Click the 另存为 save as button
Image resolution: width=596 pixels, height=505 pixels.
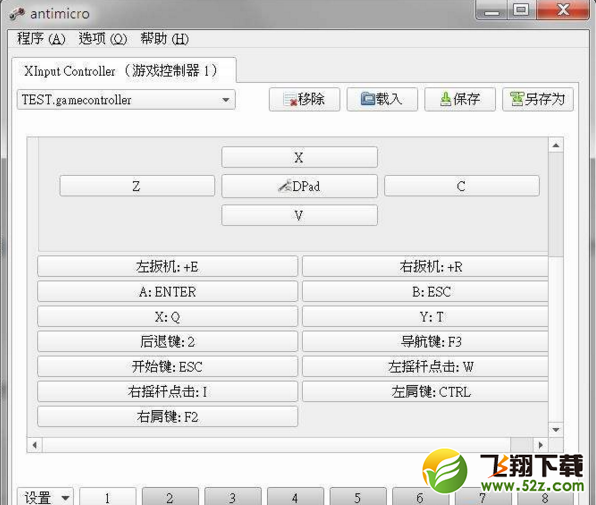pos(537,100)
